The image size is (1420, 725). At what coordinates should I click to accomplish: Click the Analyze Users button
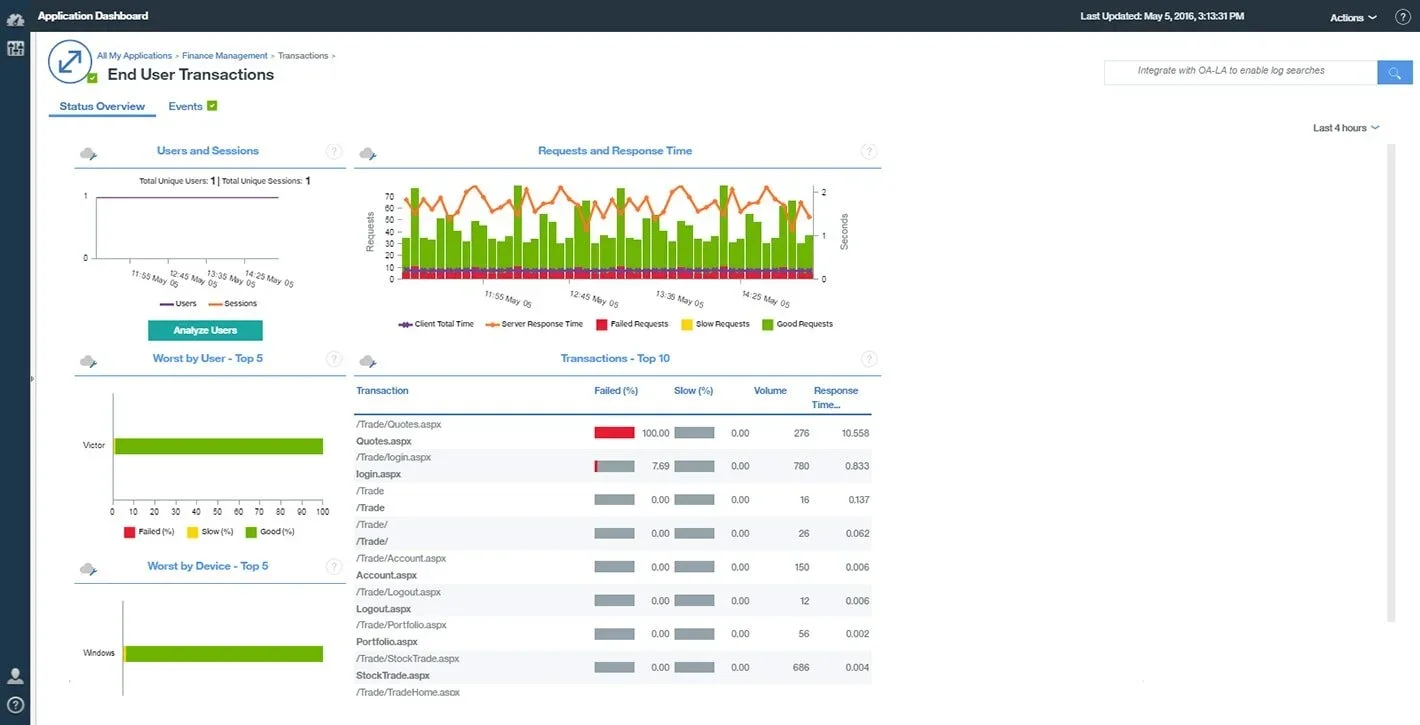(x=205, y=331)
